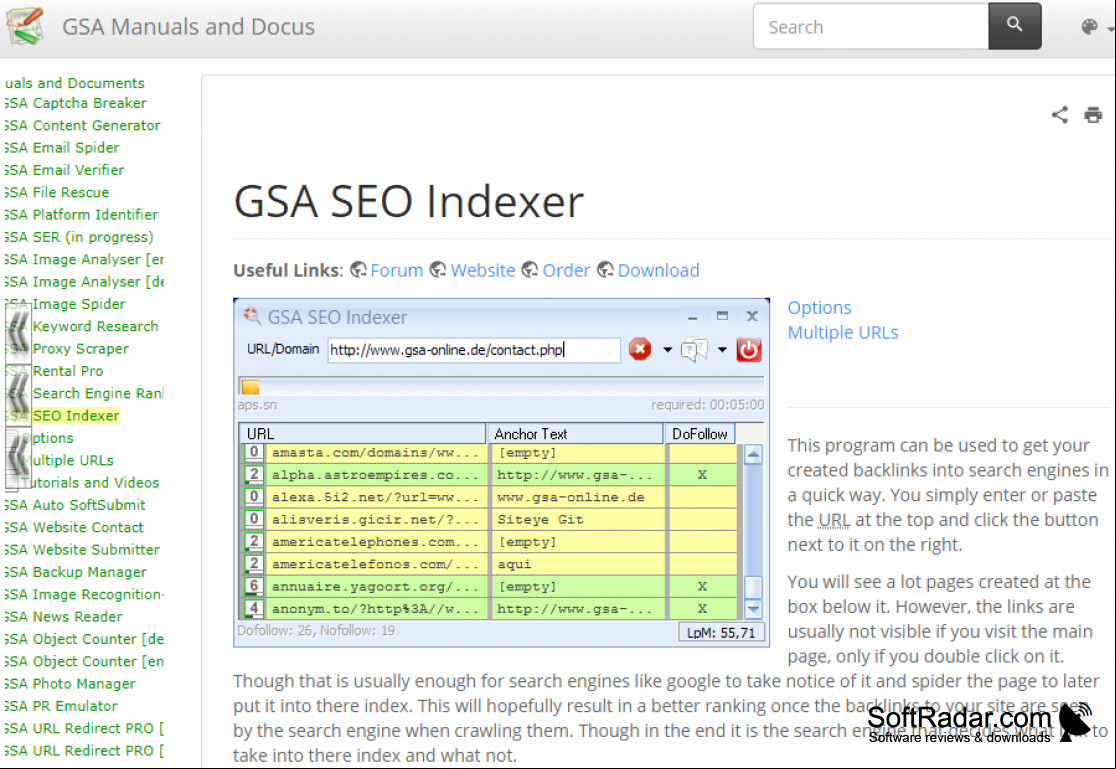
Task: Open GSA Website Contact in the sidebar
Action: click(x=74, y=528)
